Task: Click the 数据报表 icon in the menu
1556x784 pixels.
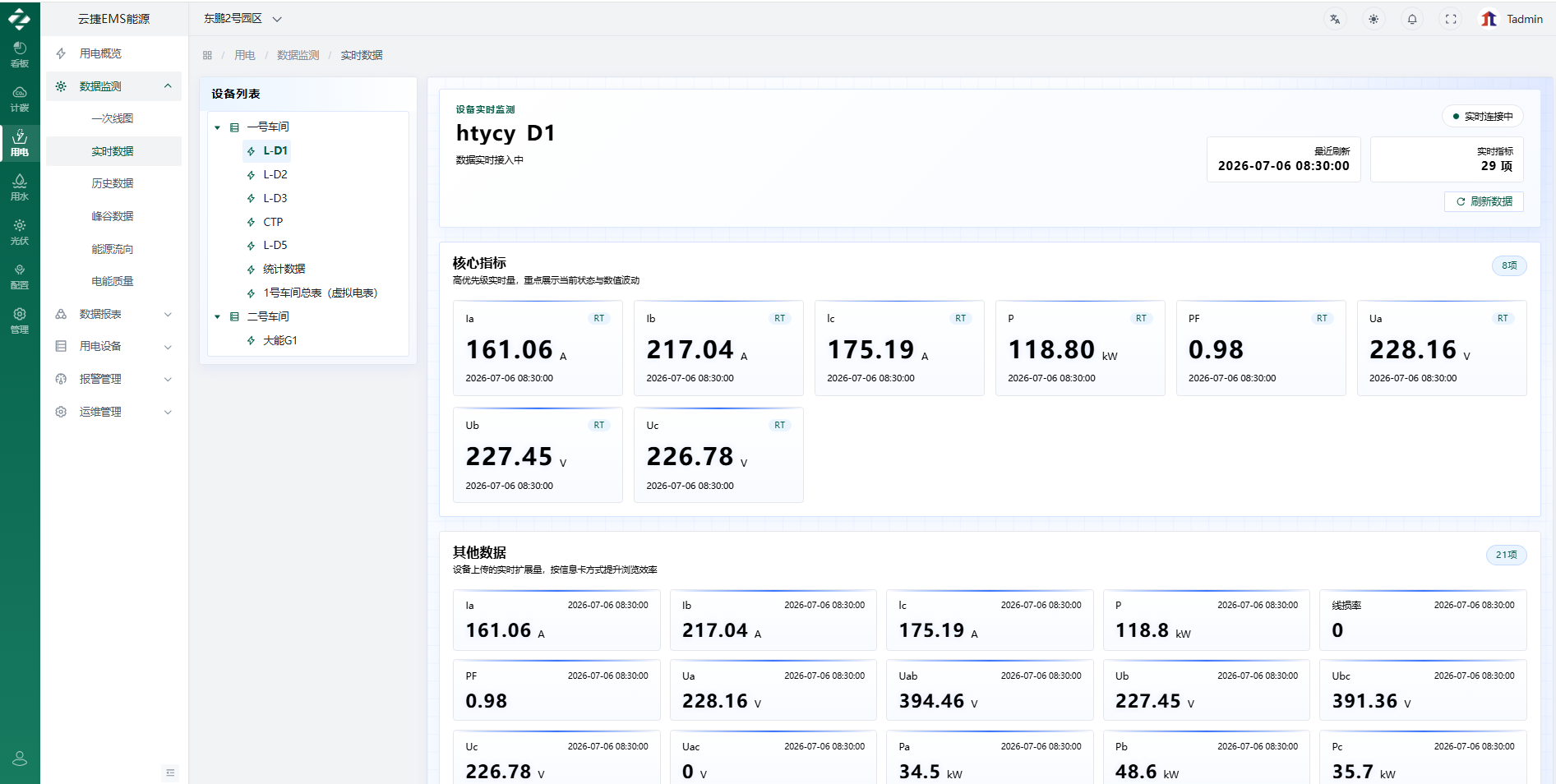Action: 61,314
